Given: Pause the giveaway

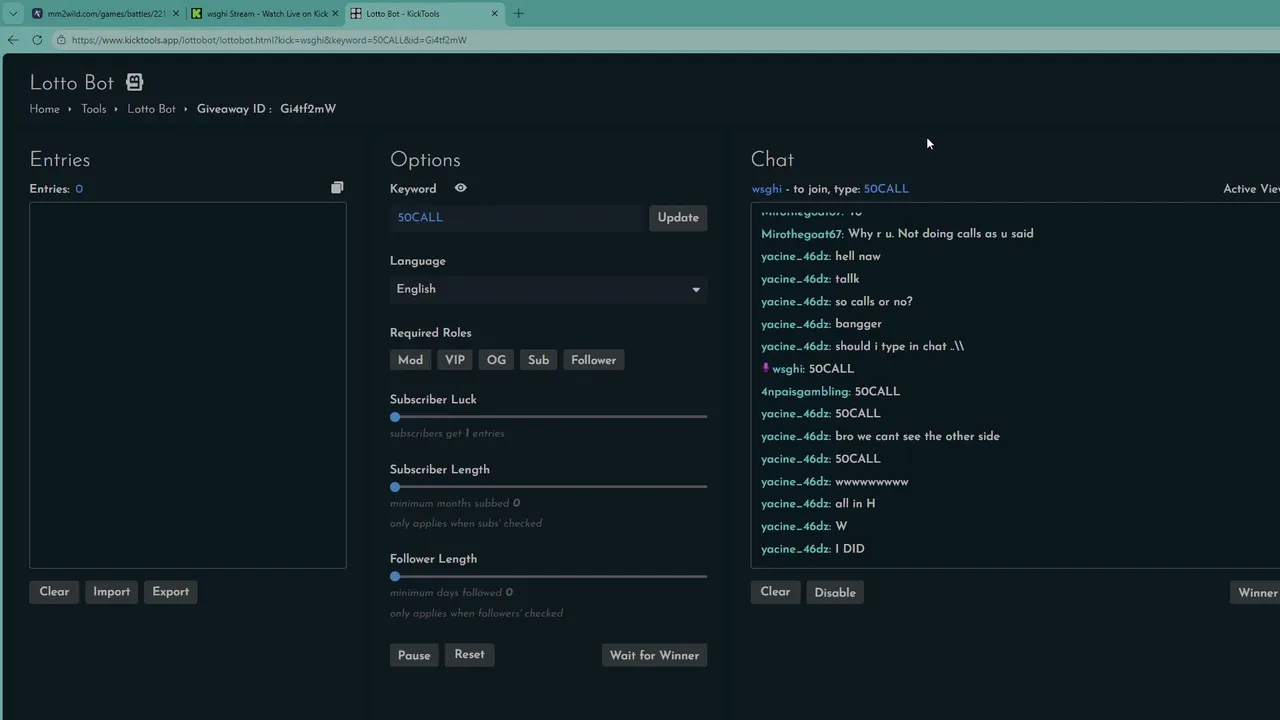Looking at the screenshot, I should 414,656.
